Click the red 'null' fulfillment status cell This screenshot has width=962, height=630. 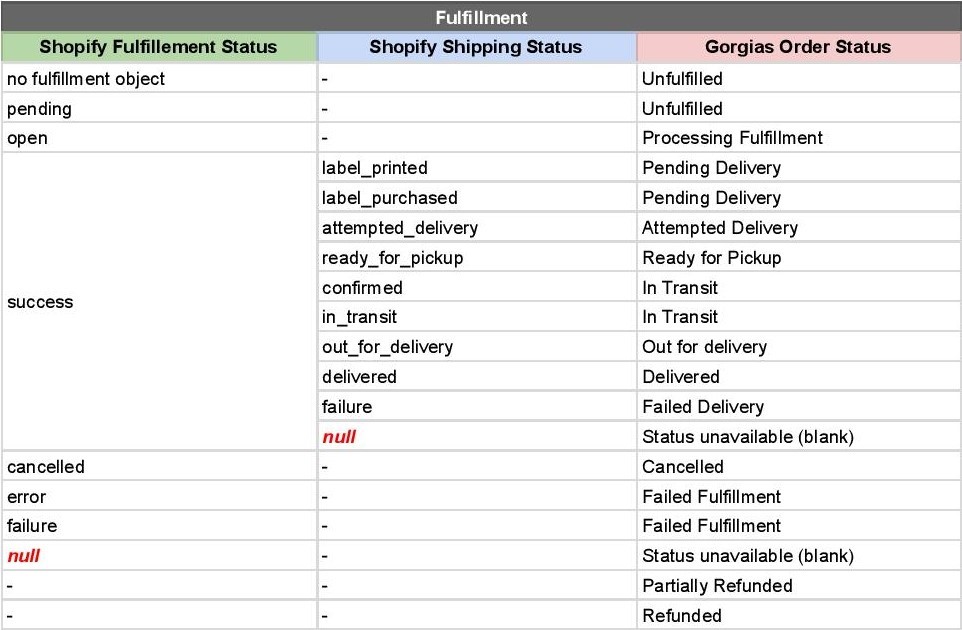[158, 556]
